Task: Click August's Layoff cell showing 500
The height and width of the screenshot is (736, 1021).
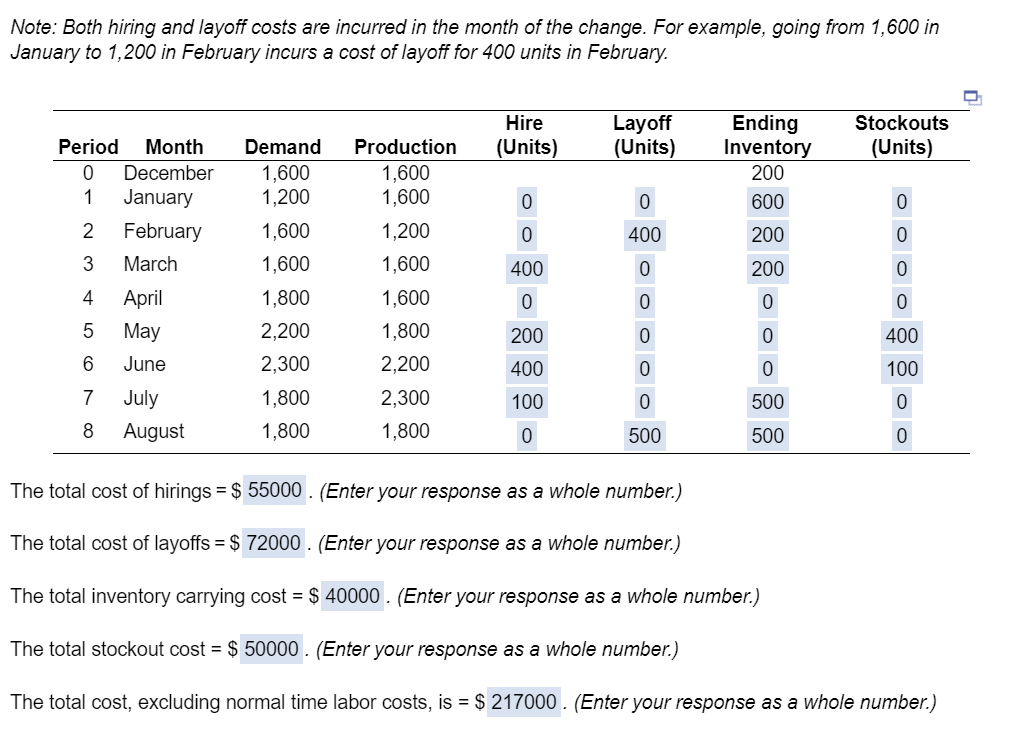Action: tap(643, 435)
